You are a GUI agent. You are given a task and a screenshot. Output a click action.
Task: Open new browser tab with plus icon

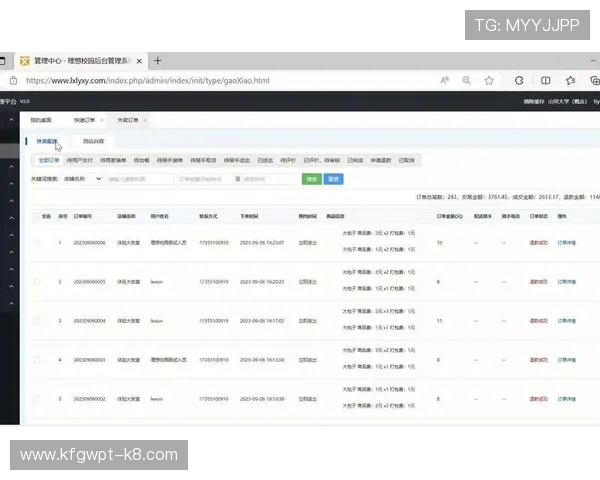click(x=157, y=60)
